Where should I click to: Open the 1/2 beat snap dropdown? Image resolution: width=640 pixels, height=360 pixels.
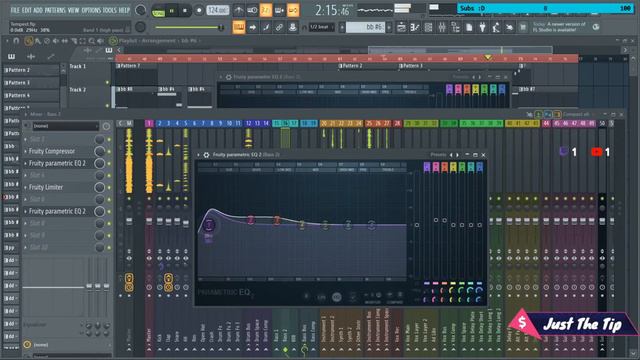click(x=321, y=27)
